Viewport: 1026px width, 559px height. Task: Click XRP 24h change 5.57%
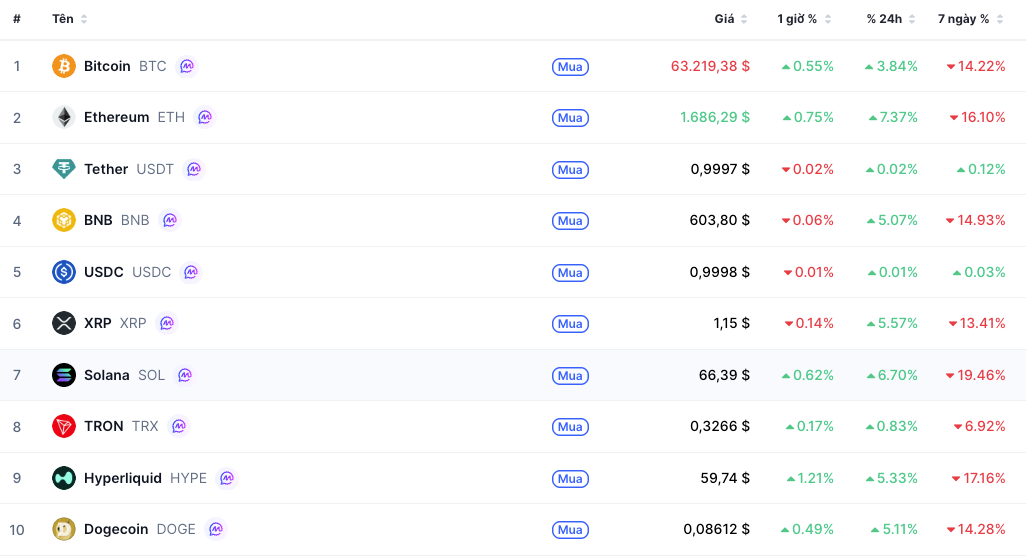click(893, 323)
